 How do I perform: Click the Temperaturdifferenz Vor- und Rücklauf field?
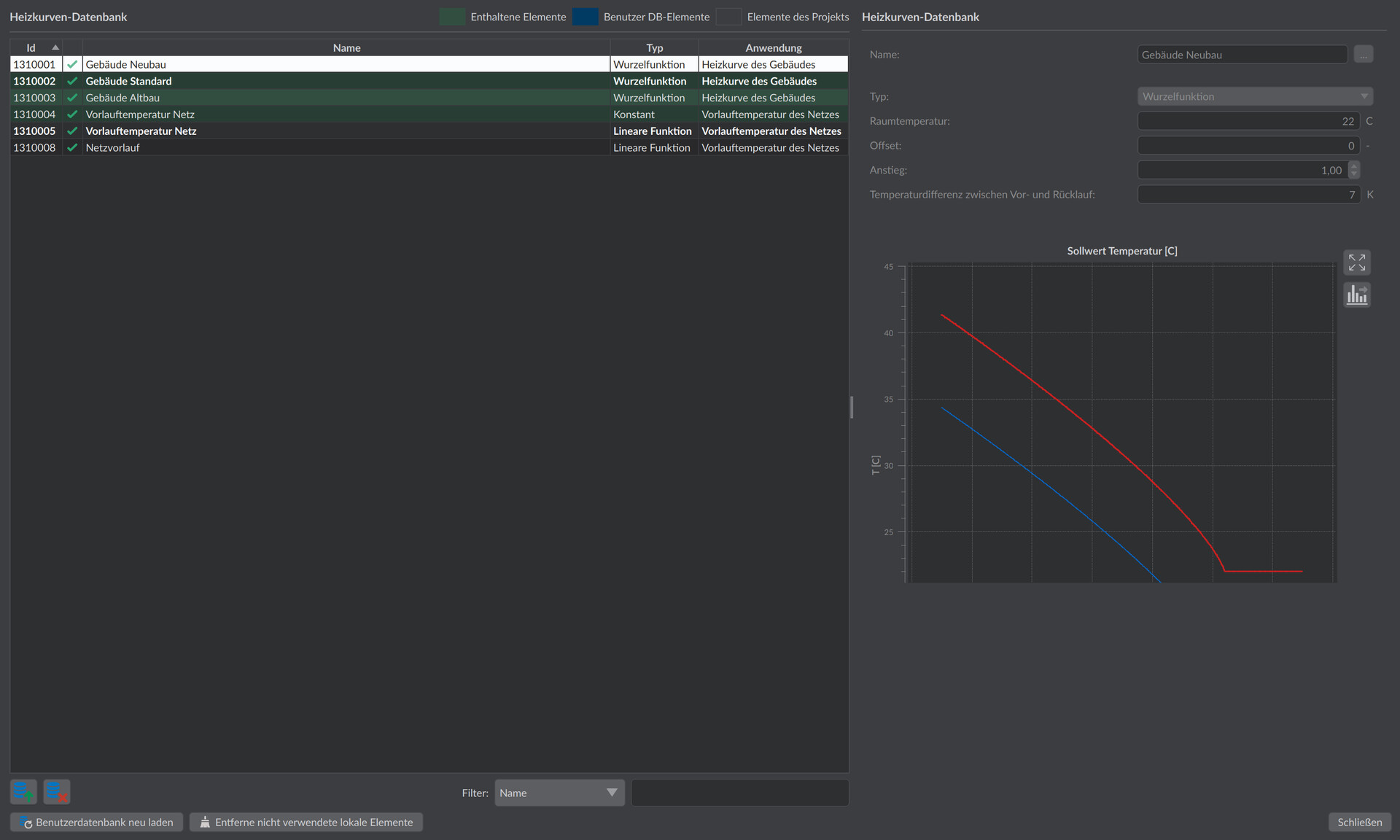[1248, 195]
